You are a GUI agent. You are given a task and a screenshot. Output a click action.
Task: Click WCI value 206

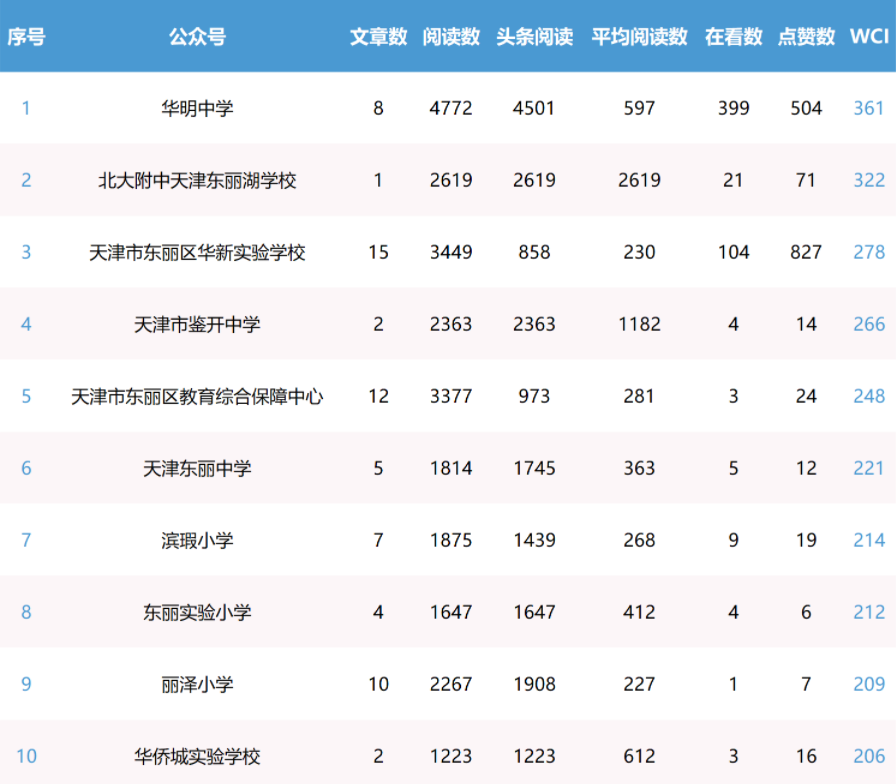pyautogui.click(x=869, y=756)
